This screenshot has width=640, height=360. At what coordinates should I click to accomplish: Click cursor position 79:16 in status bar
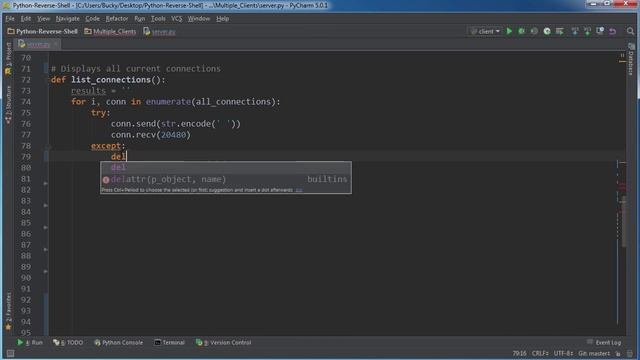point(519,353)
